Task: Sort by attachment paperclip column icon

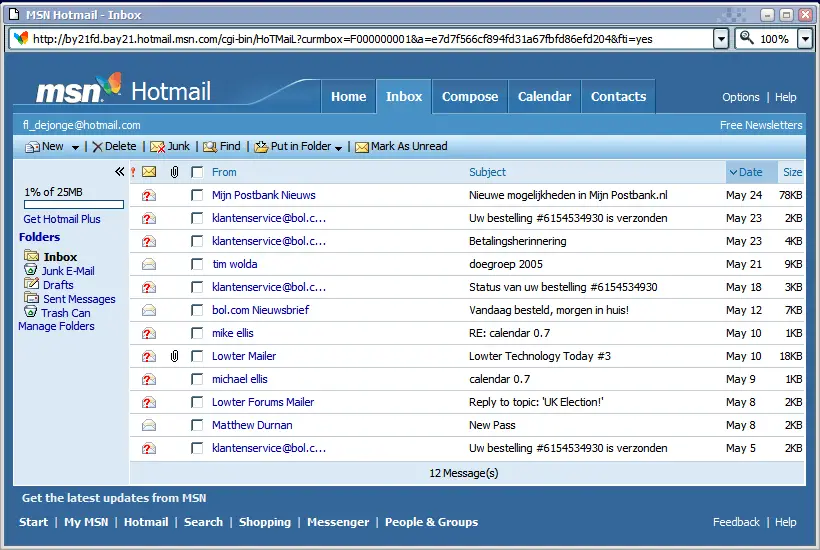Action: 175,172
